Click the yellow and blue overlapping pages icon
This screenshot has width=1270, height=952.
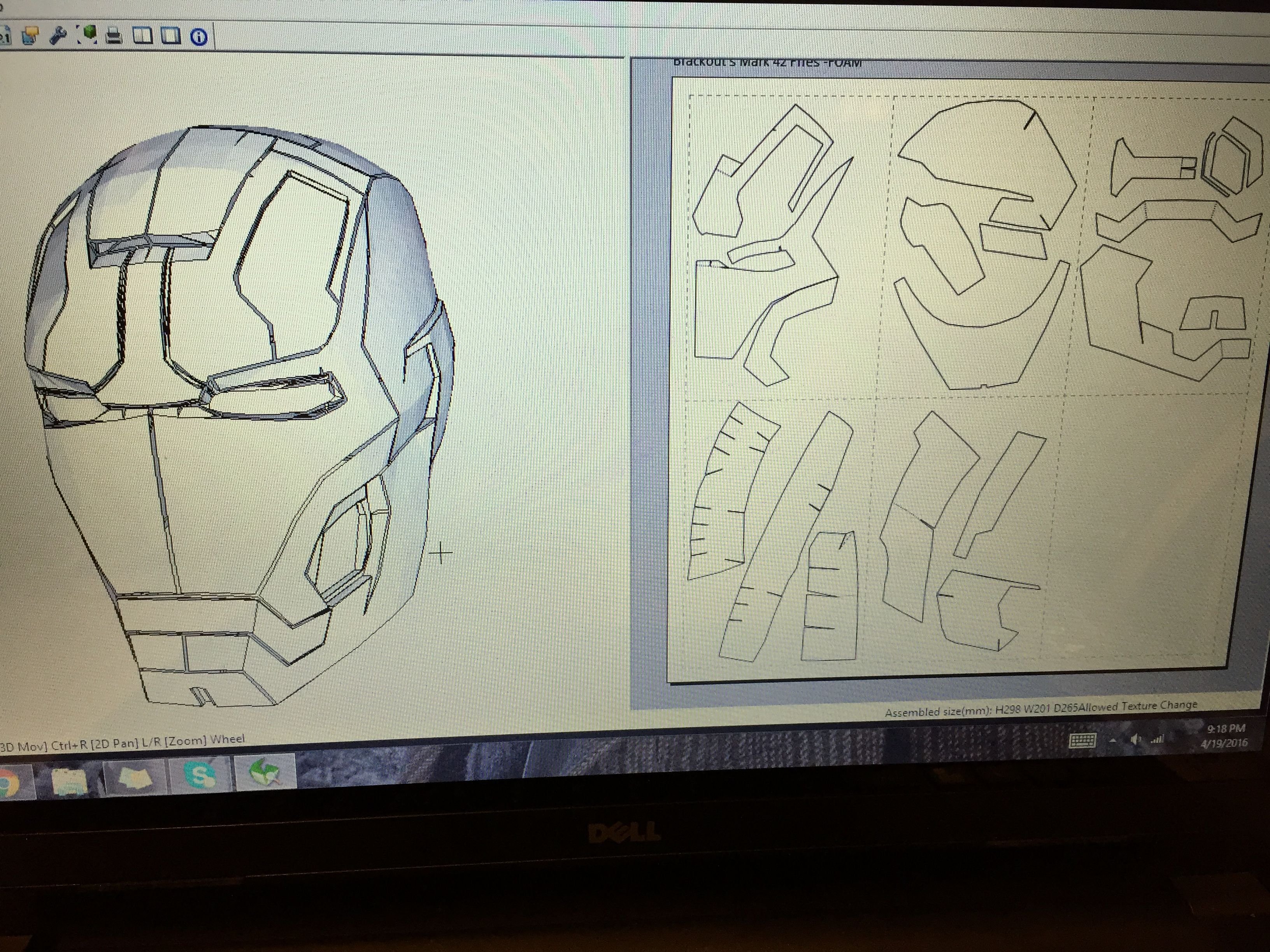(x=30, y=35)
